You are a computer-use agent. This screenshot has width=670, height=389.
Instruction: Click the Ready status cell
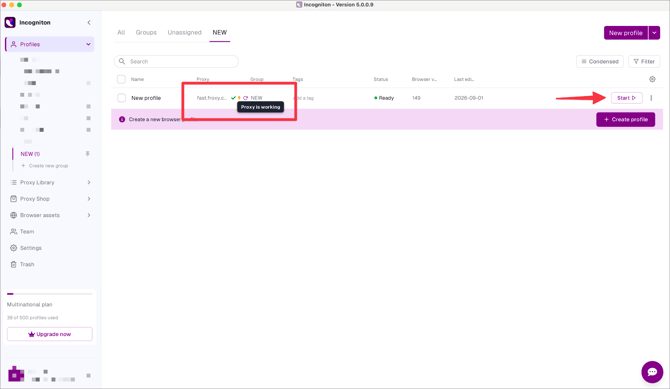click(x=384, y=98)
